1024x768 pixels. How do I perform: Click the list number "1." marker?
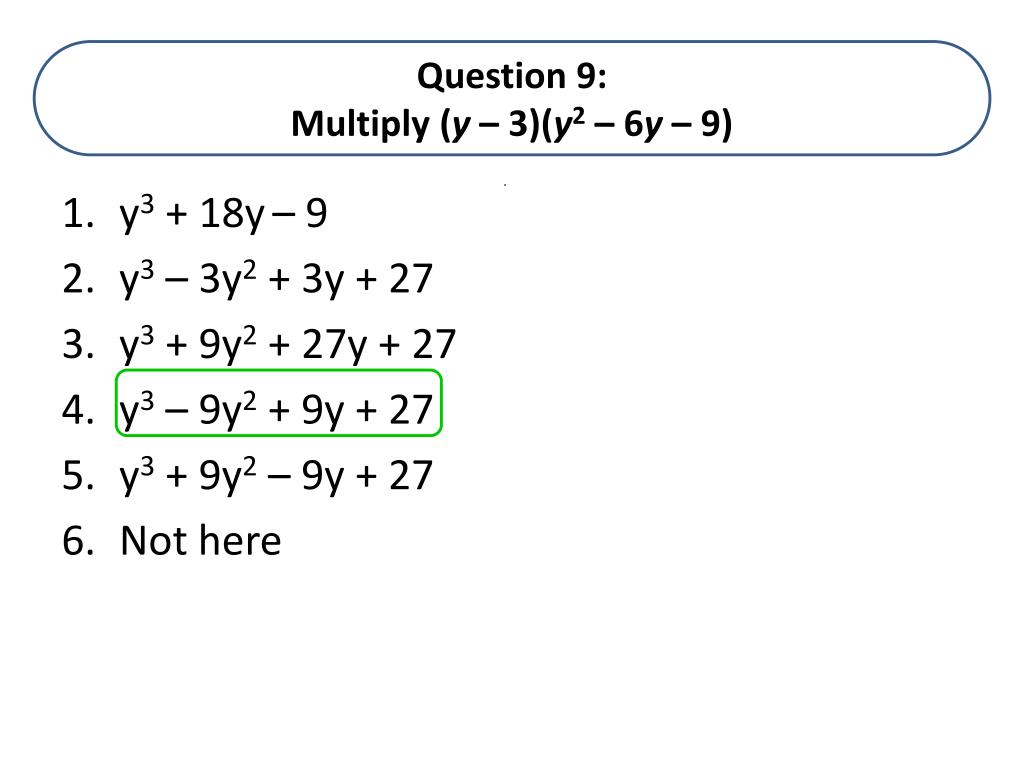78,214
